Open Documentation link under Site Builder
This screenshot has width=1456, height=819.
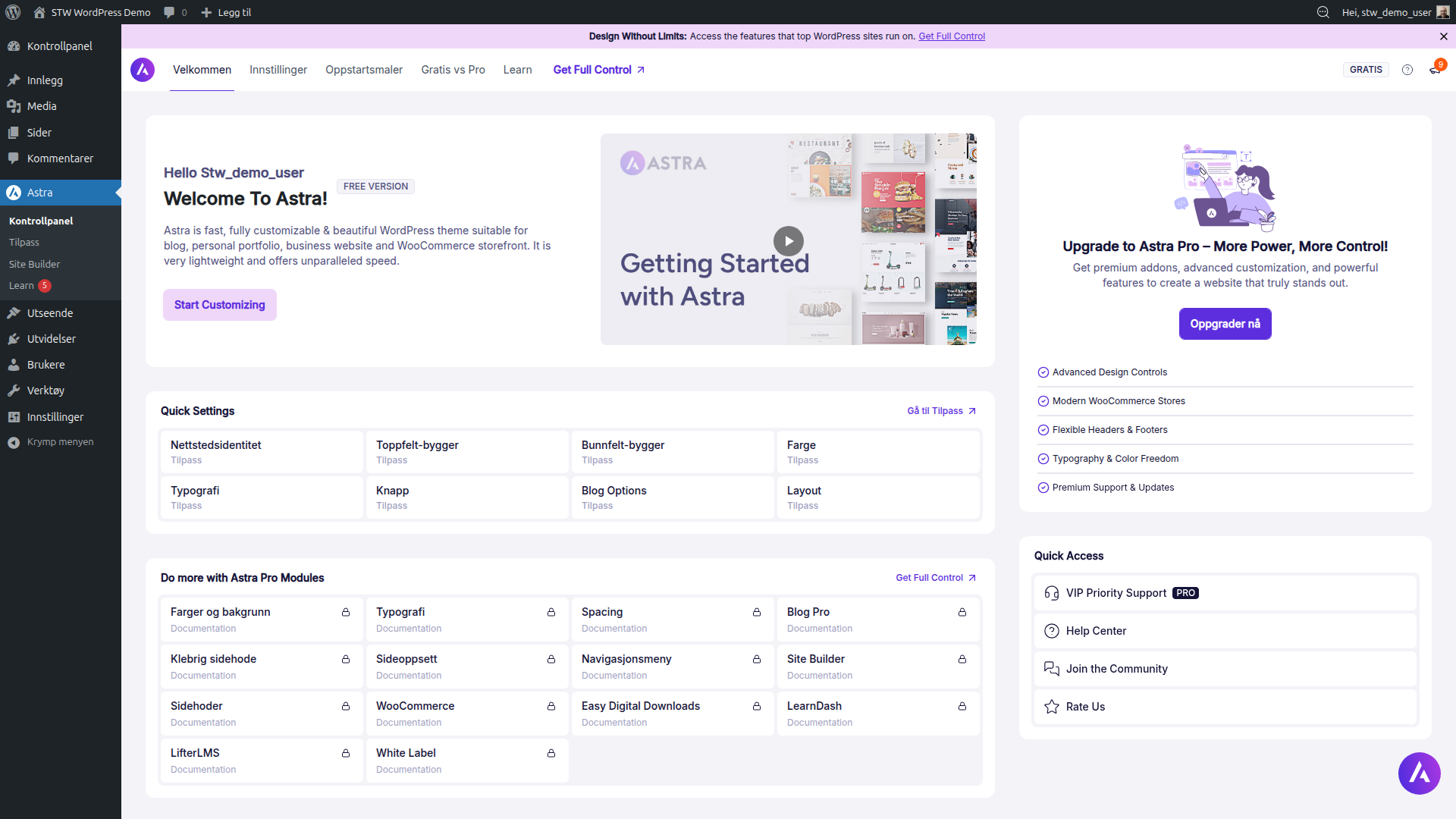(820, 676)
